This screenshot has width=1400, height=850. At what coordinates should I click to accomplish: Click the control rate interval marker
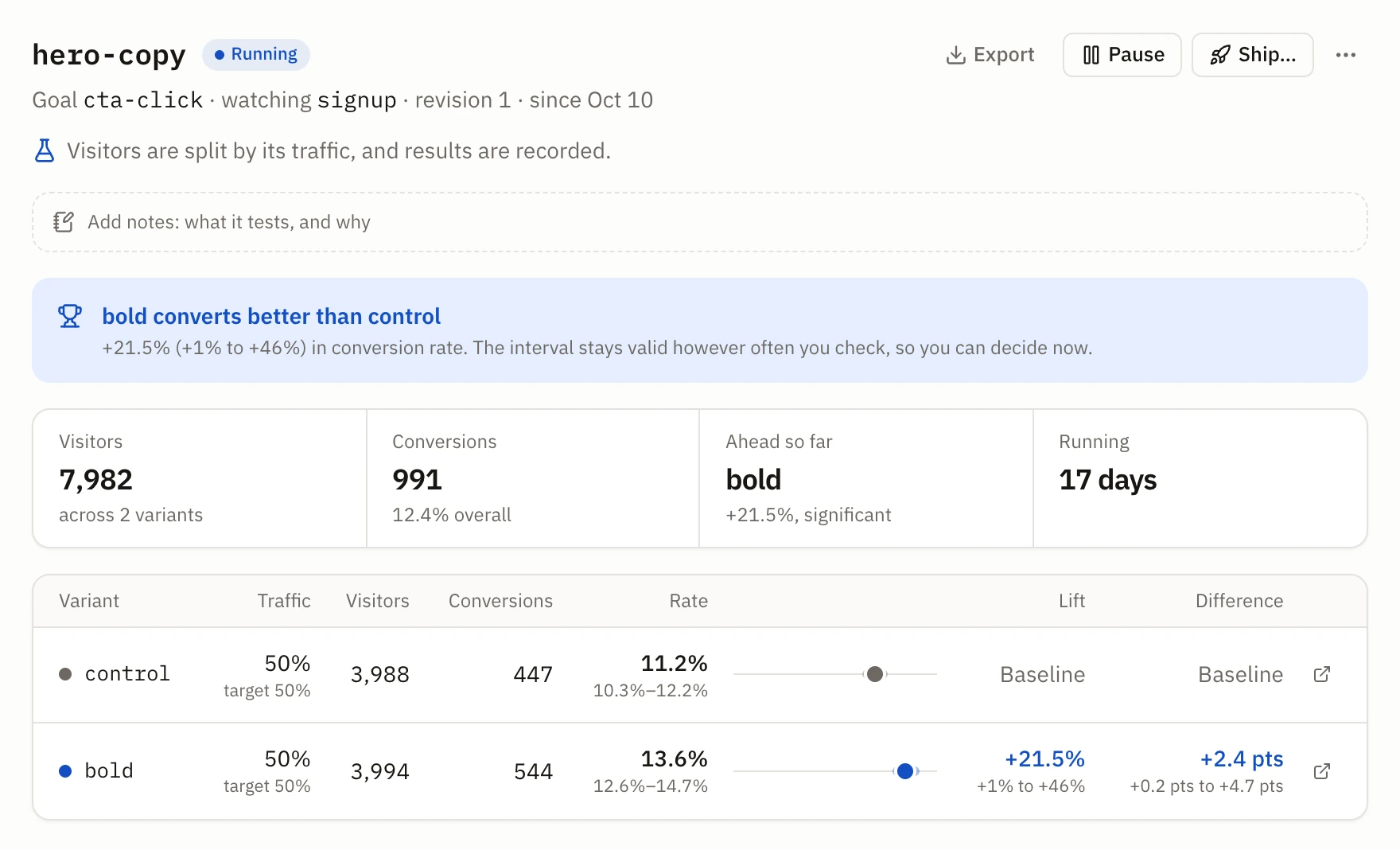click(875, 674)
